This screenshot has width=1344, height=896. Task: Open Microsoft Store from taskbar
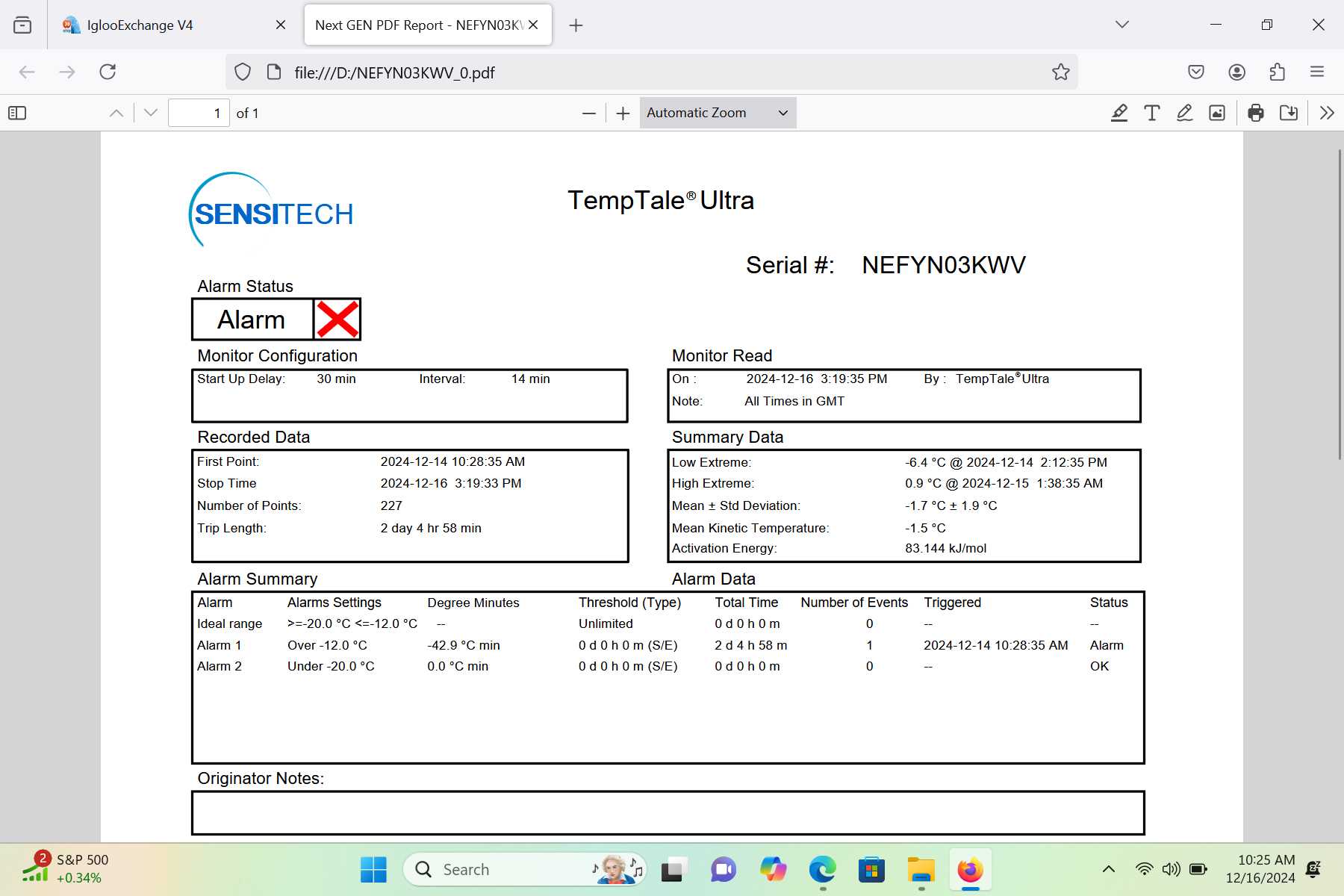point(871,869)
